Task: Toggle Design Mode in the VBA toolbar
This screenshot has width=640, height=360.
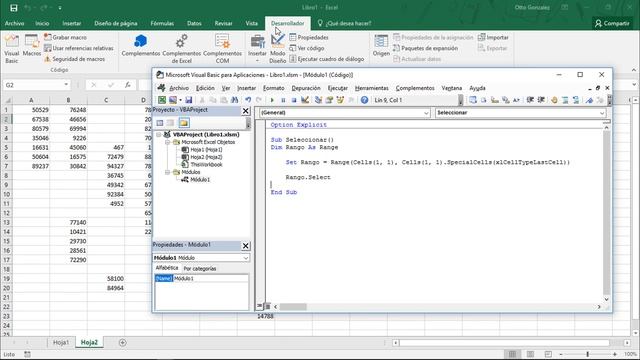Action: tap(304, 100)
